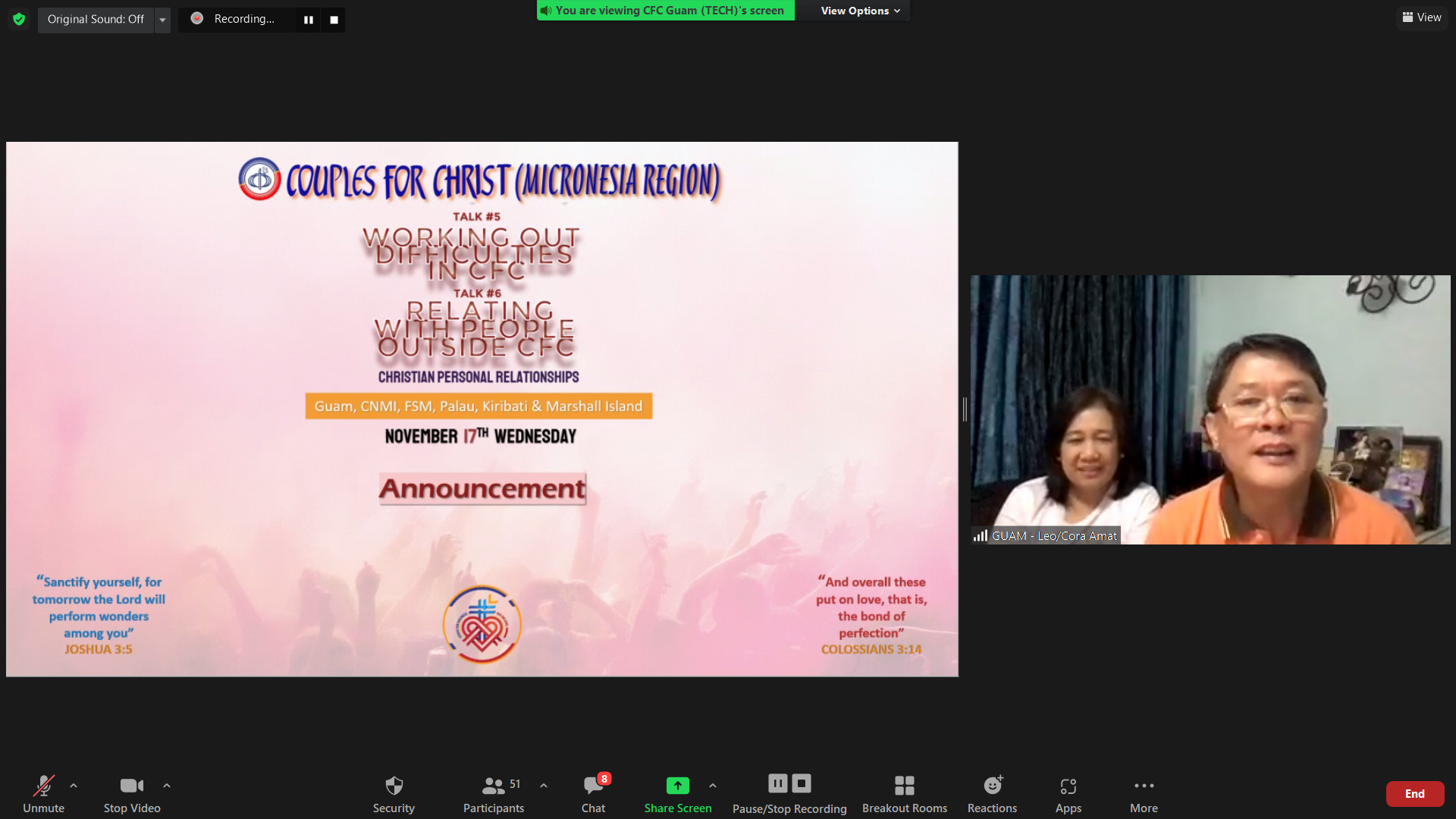Image resolution: width=1456 pixels, height=819 pixels.
Task: Click the green Share Screen icon
Action: pyautogui.click(x=678, y=786)
